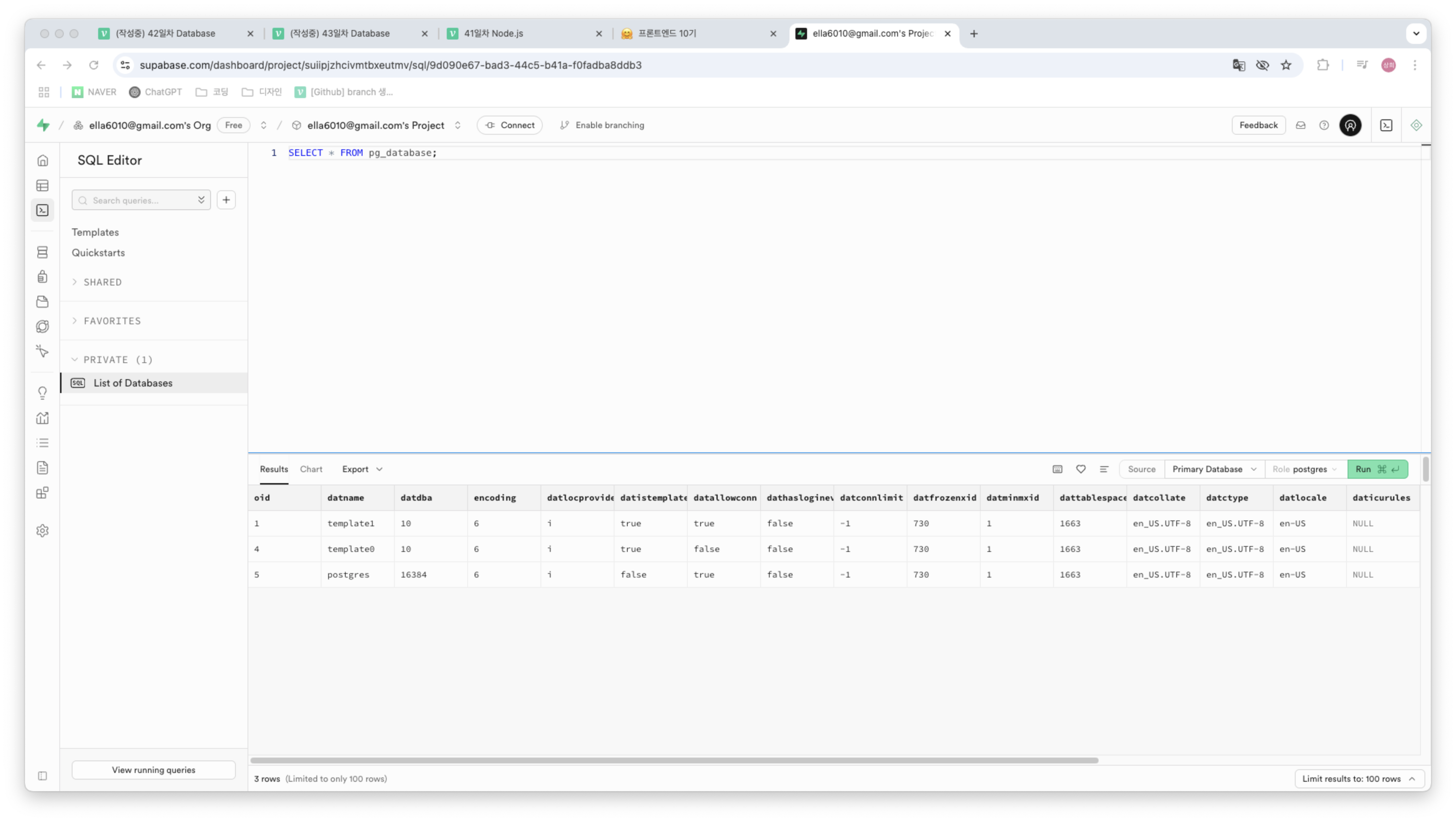
Task: Open the NAVER bookmark
Action: tap(94, 92)
